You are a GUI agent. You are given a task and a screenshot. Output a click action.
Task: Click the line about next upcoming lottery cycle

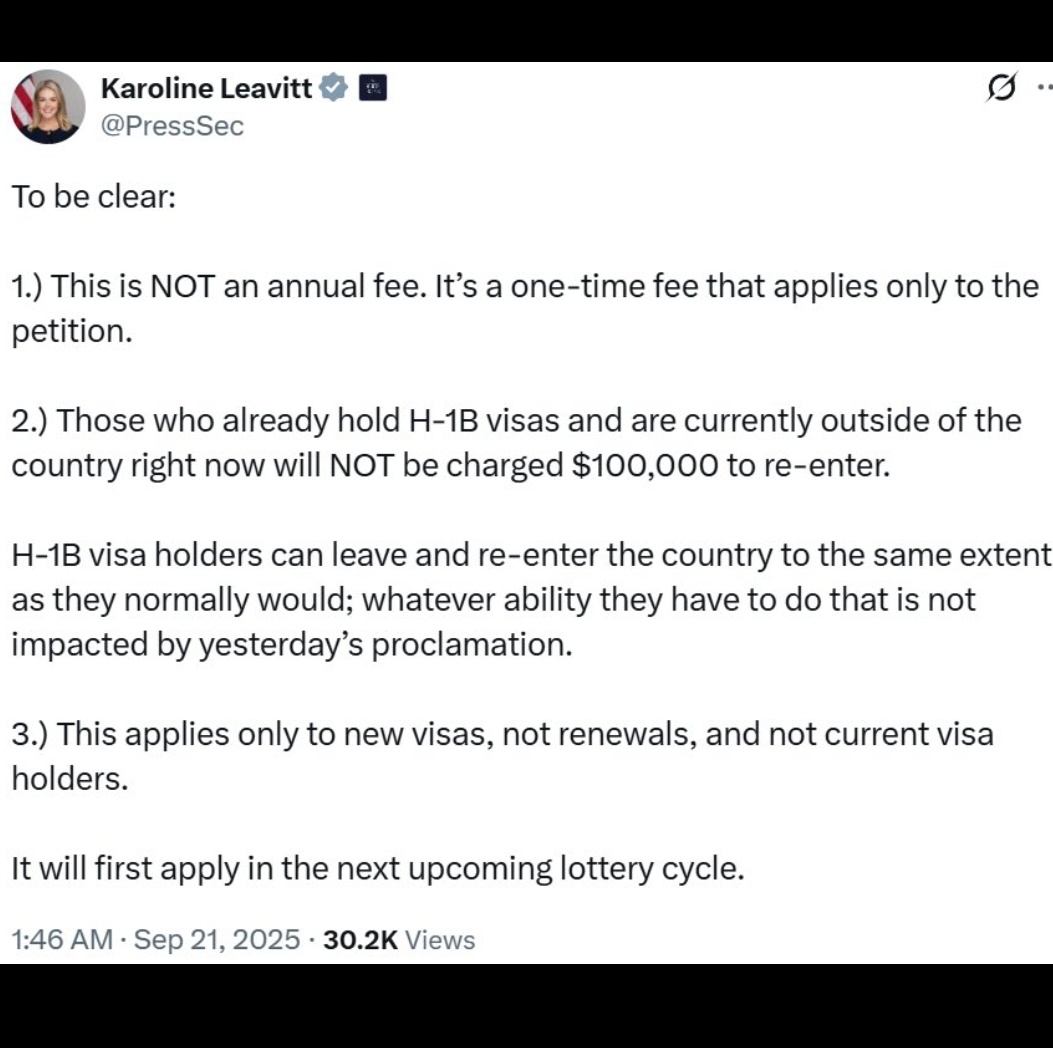pos(378,868)
